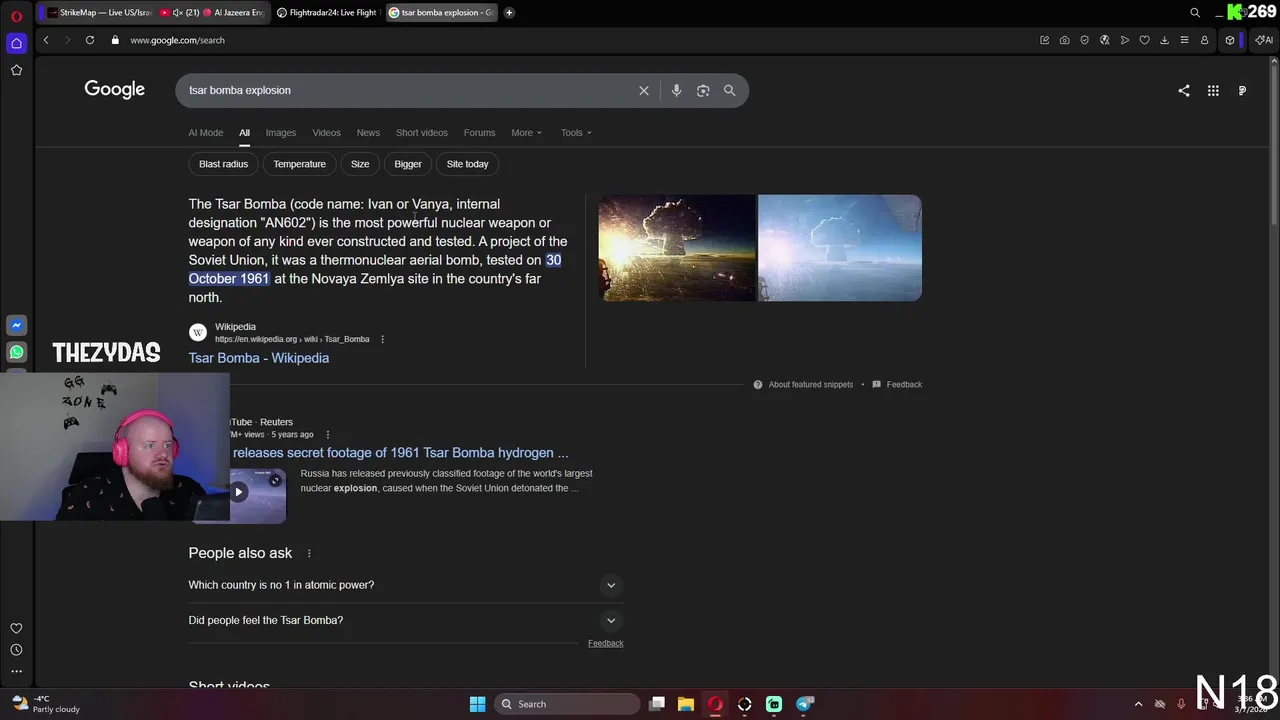Viewport: 1280px width, 720px height.
Task: Click Feedback under People also ask
Action: pyautogui.click(x=605, y=643)
